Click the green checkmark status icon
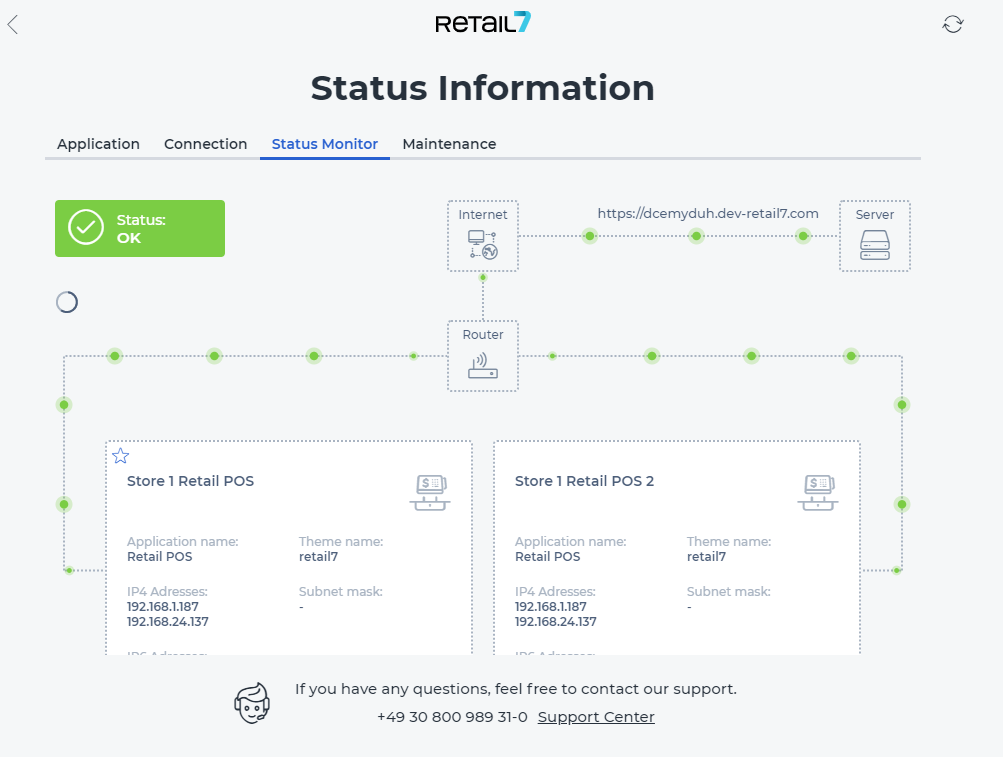Viewport: 1003px width, 757px height. tap(86, 227)
